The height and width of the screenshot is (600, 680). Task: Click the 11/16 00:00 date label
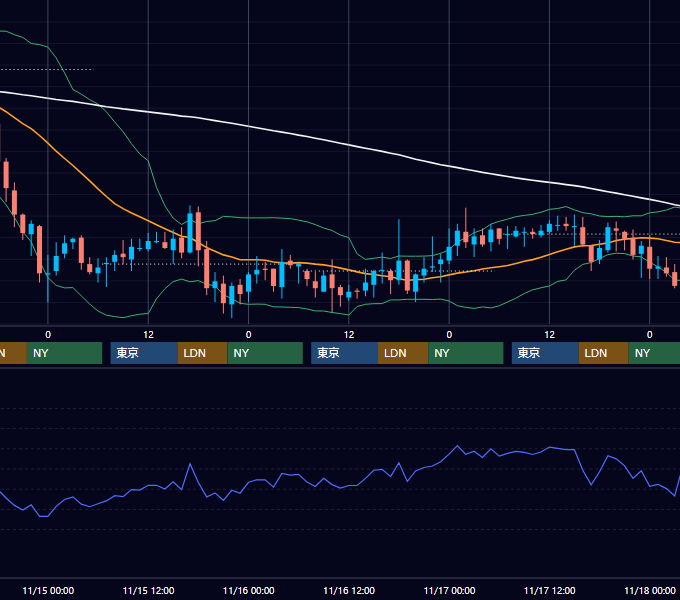pos(248,590)
